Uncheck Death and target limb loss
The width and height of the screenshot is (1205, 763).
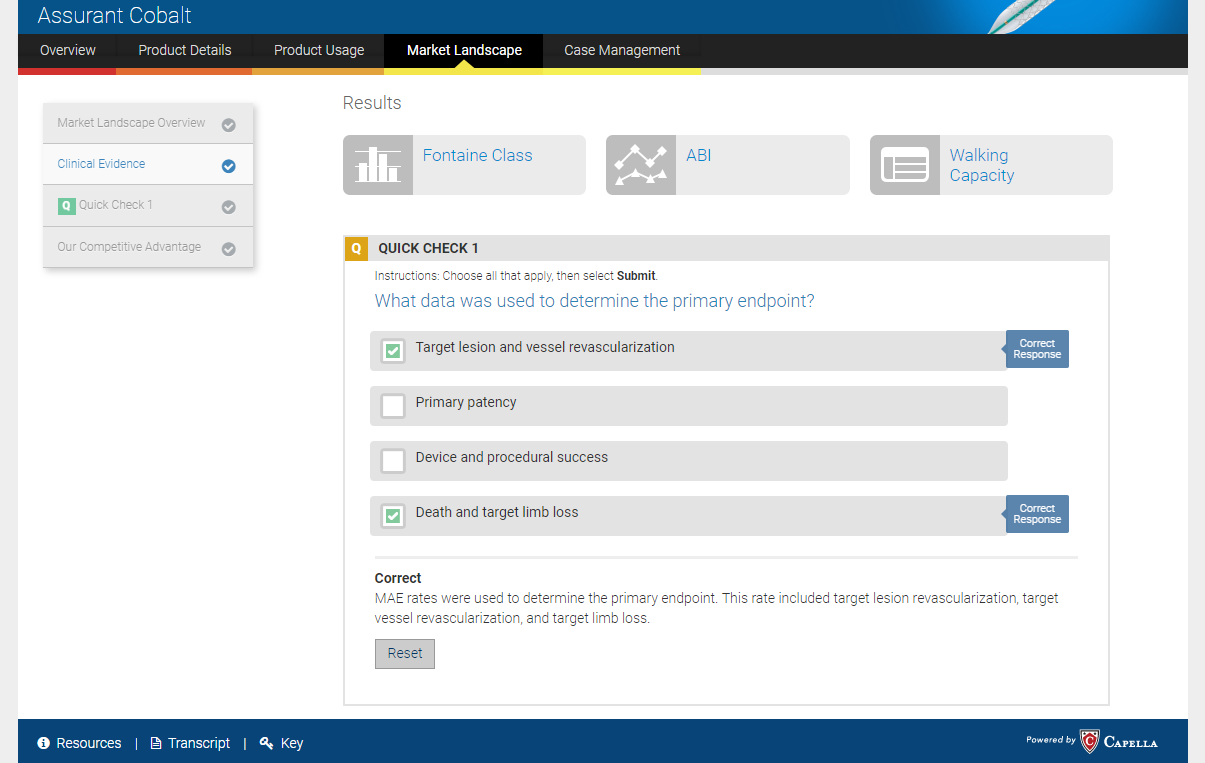(393, 516)
